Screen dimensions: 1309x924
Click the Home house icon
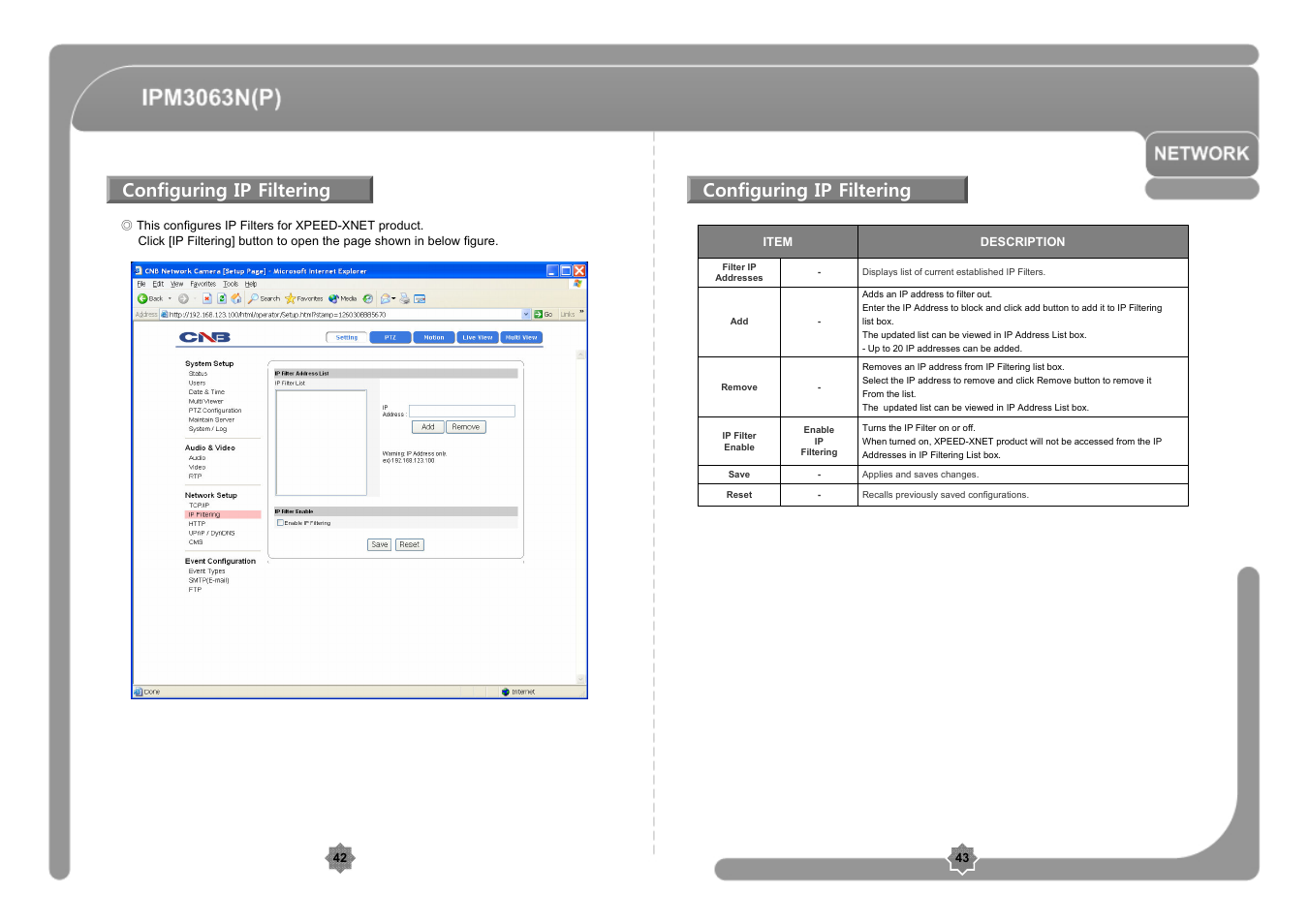(x=235, y=298)
